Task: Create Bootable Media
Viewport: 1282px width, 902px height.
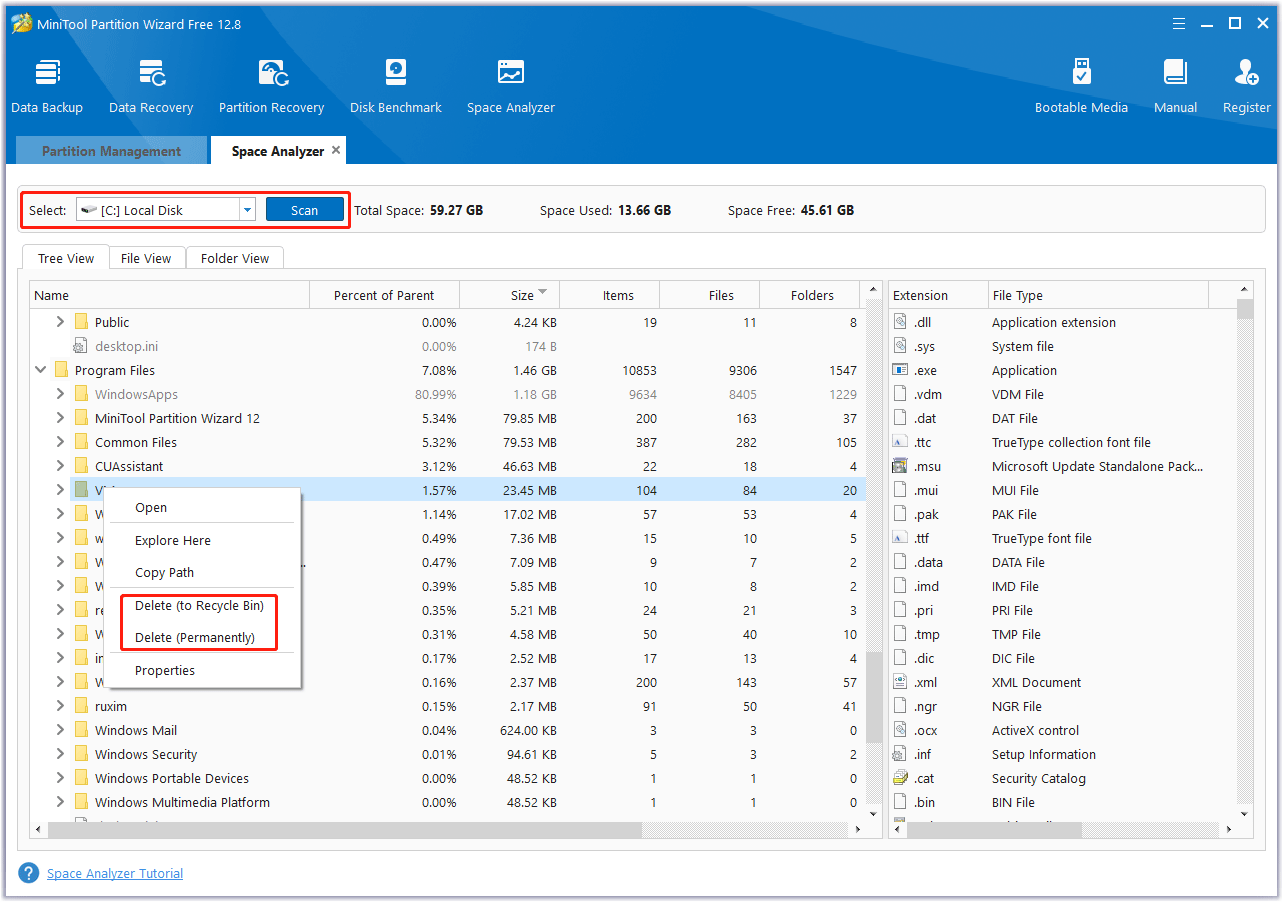Action: (x=1081, y=83)
